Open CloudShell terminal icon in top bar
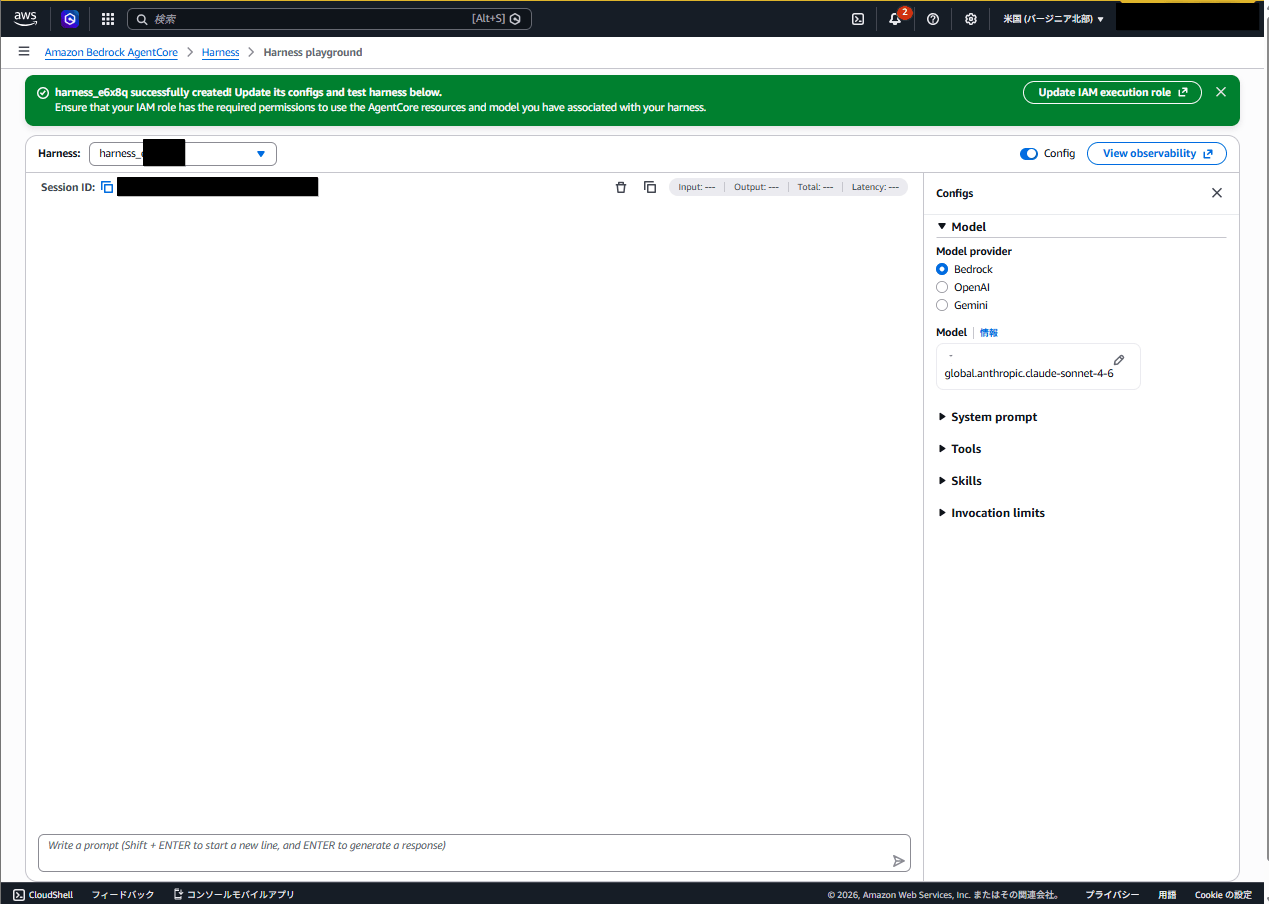 tap(858, 19)
